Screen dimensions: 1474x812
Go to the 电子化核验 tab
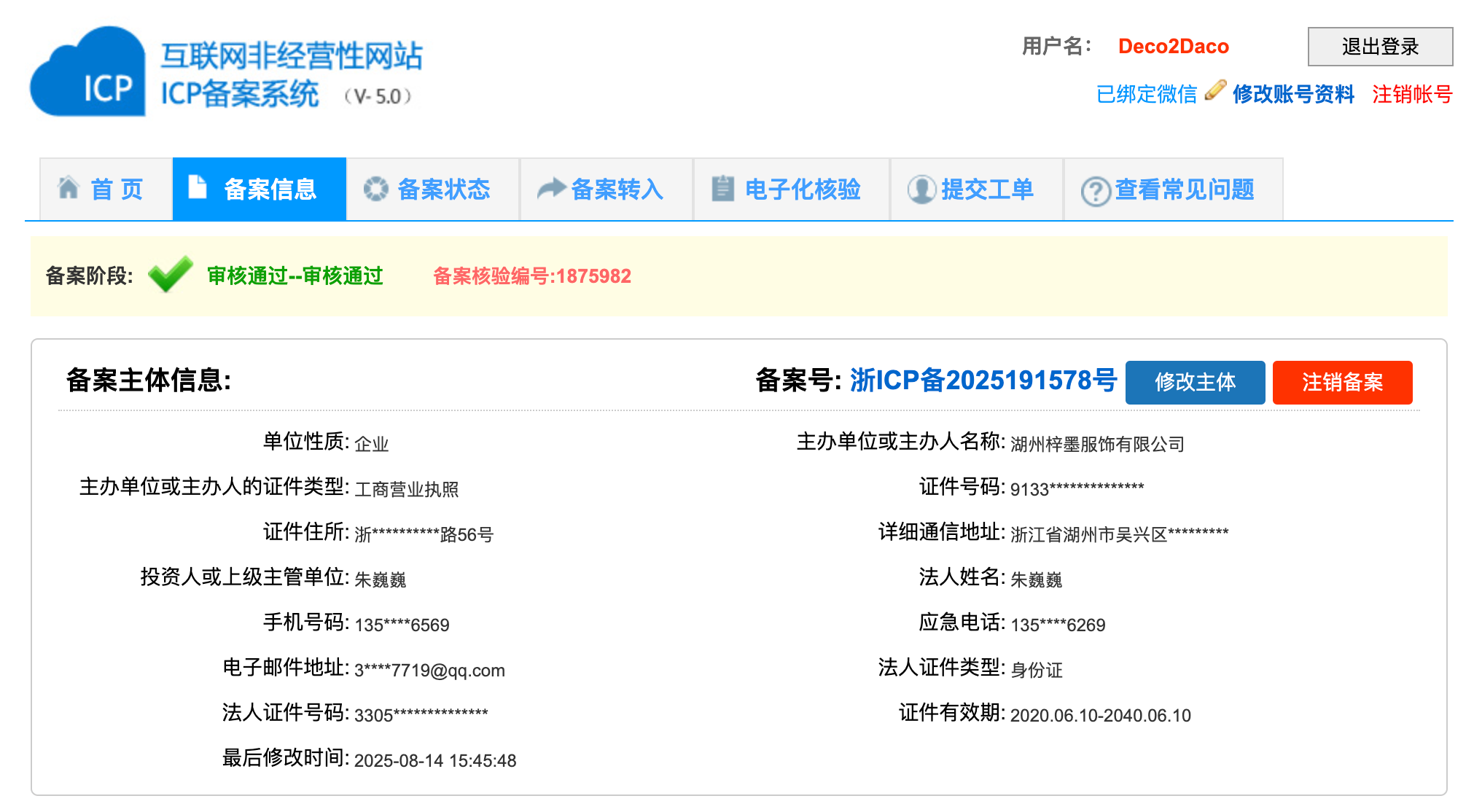coord(802,190)
